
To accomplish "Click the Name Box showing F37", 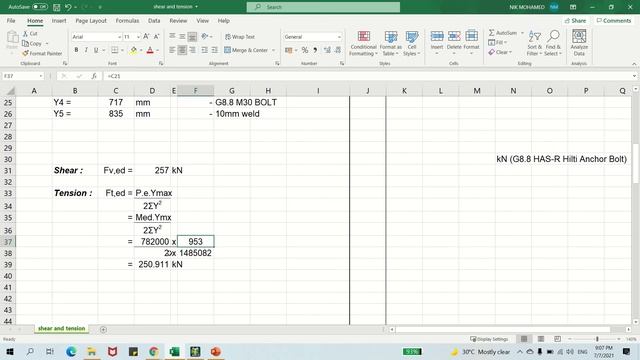I will (23, 76).
